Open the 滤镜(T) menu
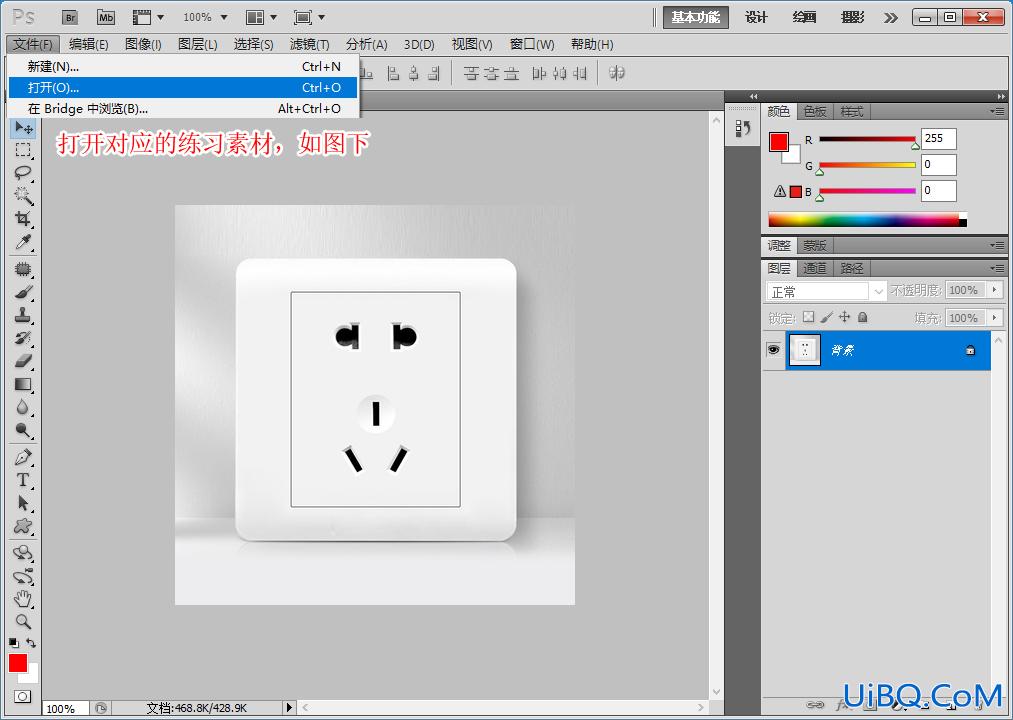1013x720 pixels. (309, 44)
